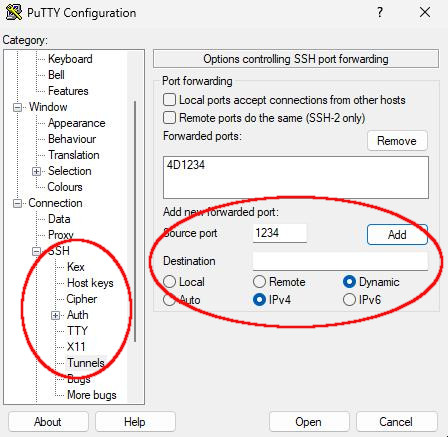Open the Tunnels category
Image resolution: width=448 pixels, height=437 pixels.
pyautogui.click(x=86, y=363)
